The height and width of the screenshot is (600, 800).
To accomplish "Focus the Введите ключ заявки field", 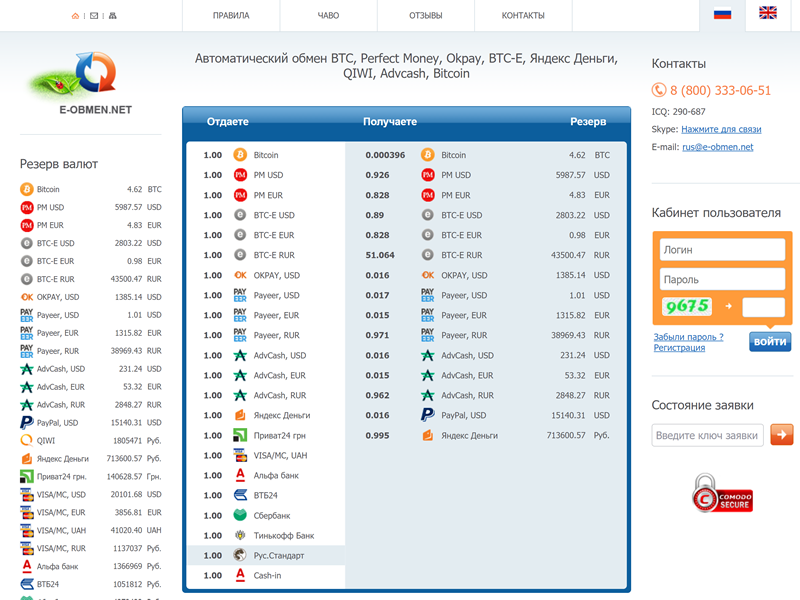I will [707, 435].
